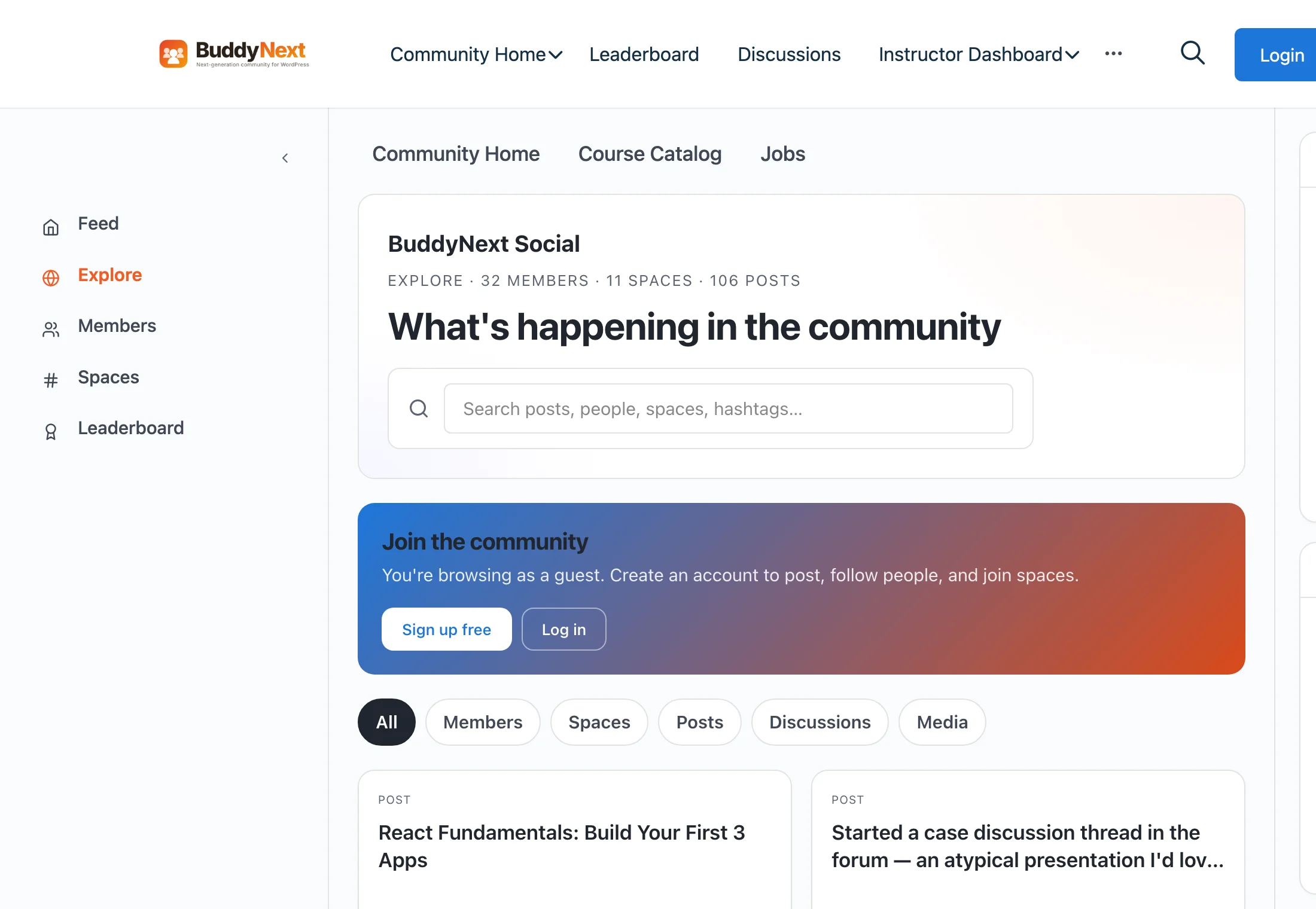Select the Spaces filter pill
The height and width of the screenshot is (909, 1316).
click(x=599, y=722)
